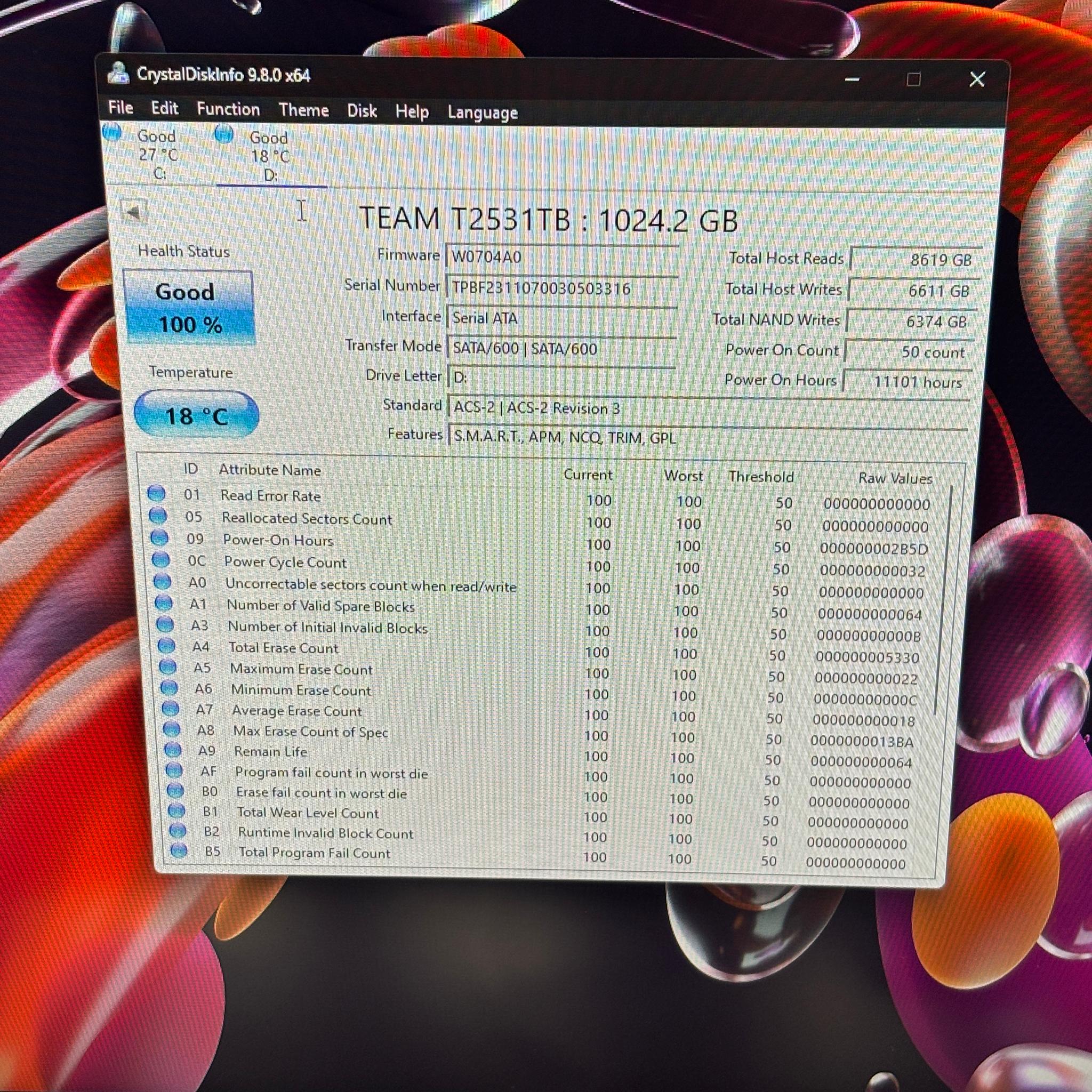
Task: Click the attribute list vertical scrollbar
Action: coord(944,599)
